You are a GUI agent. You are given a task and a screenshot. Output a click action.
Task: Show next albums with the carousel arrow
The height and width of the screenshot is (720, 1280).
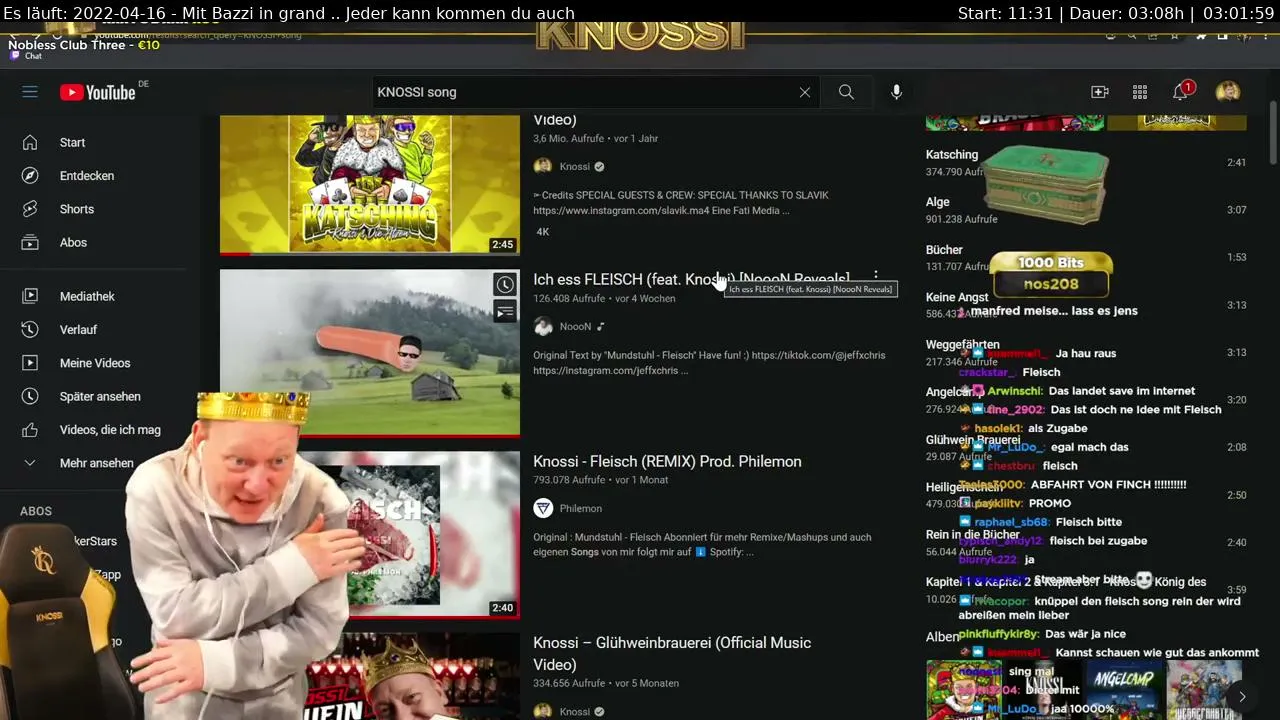(x=1242, y=697)
